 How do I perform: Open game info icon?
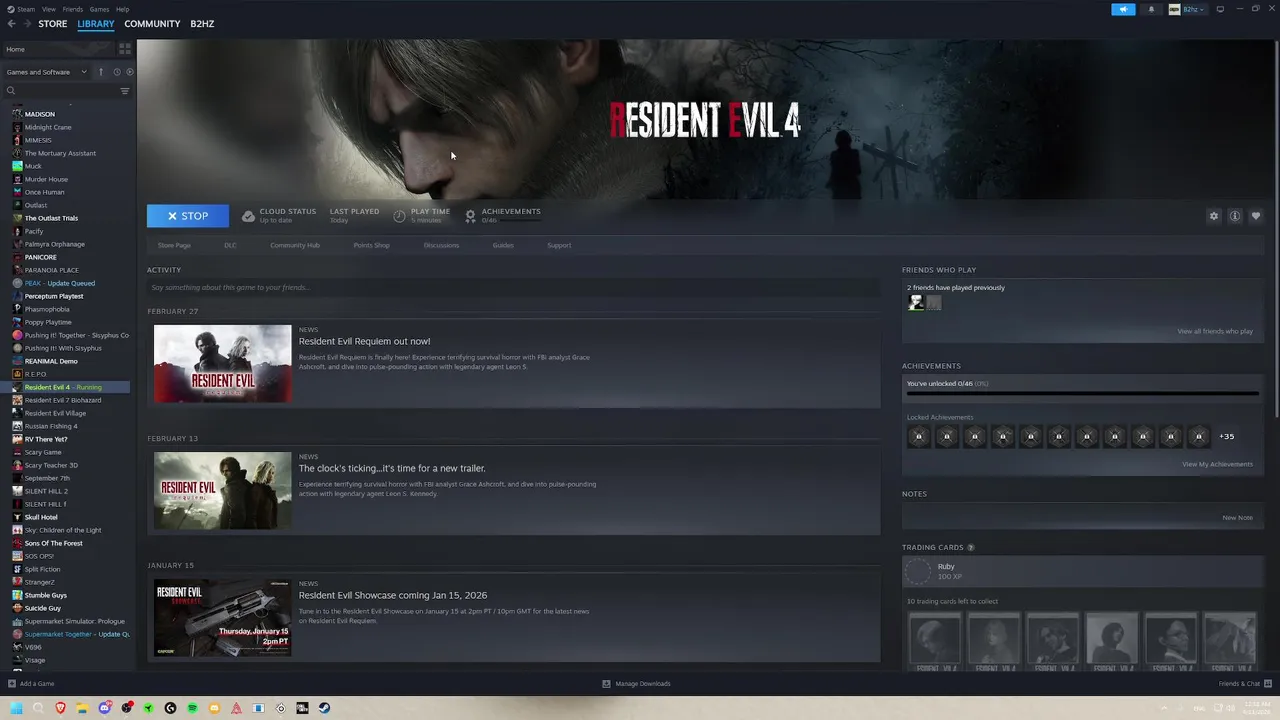[x=1235, y=216]
